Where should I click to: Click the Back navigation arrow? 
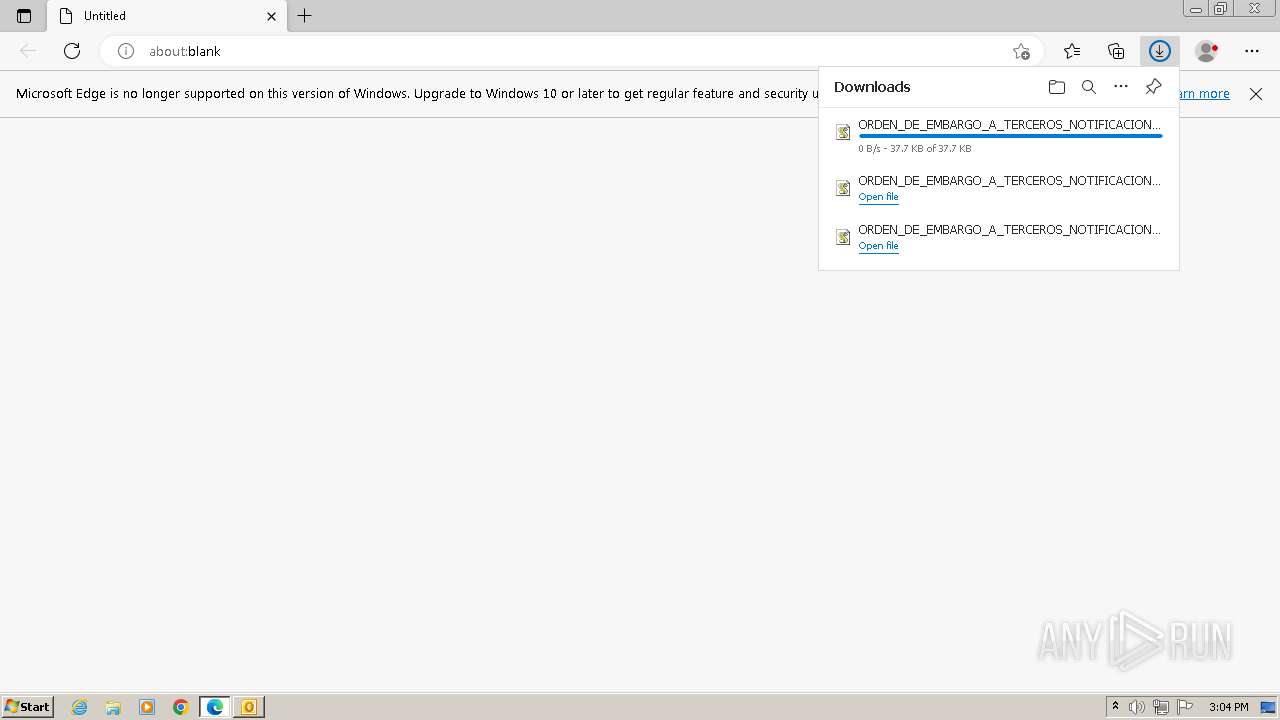(28, 51)
